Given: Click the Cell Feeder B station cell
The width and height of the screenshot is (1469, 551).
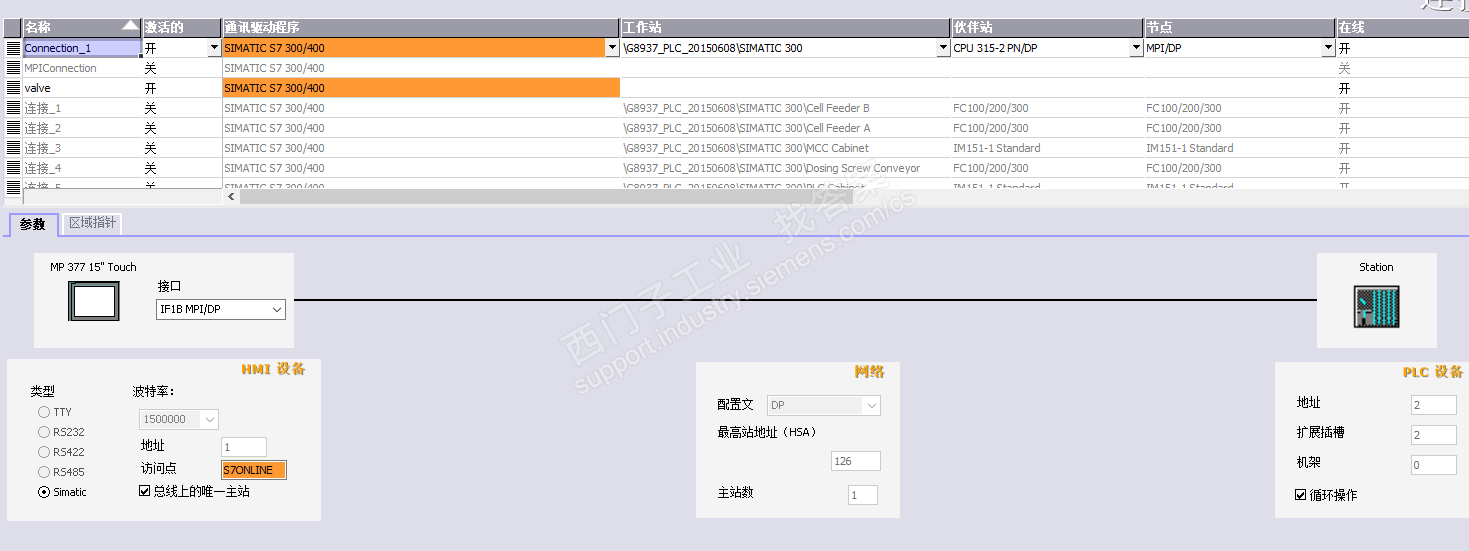Looking at the screenshot, I should tap(786, 108).
